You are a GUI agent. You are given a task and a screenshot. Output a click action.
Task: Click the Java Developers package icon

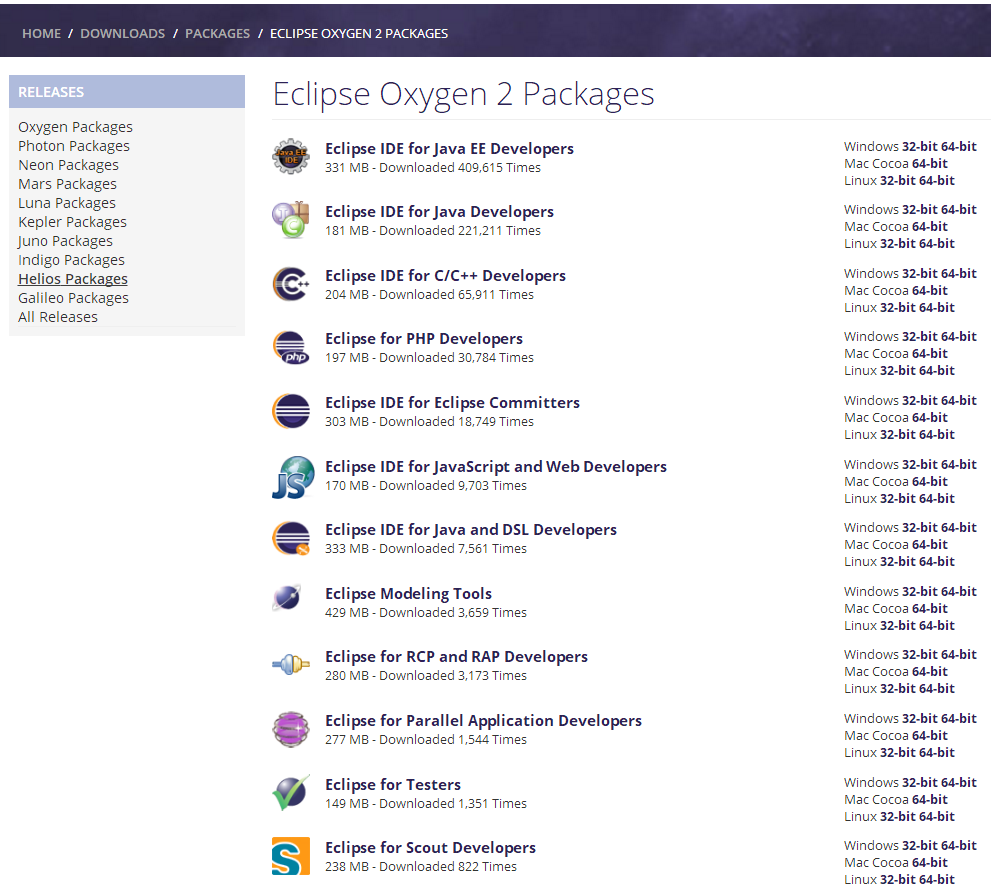(x=291, y=220)
